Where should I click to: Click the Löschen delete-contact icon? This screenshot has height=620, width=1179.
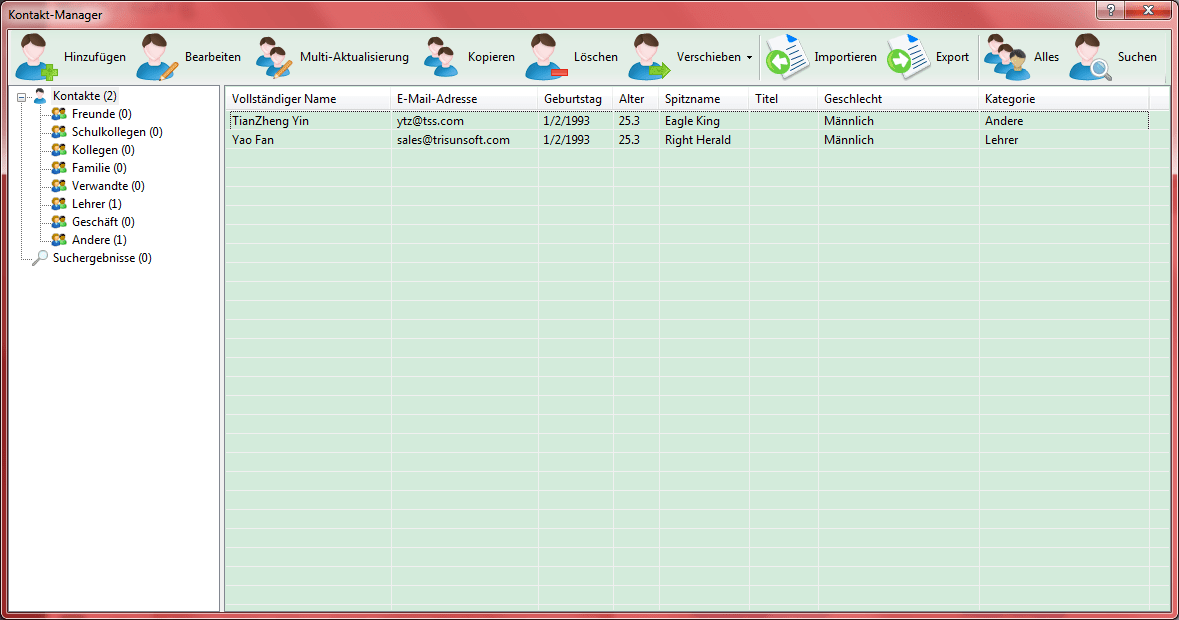[x=546, y=57]
